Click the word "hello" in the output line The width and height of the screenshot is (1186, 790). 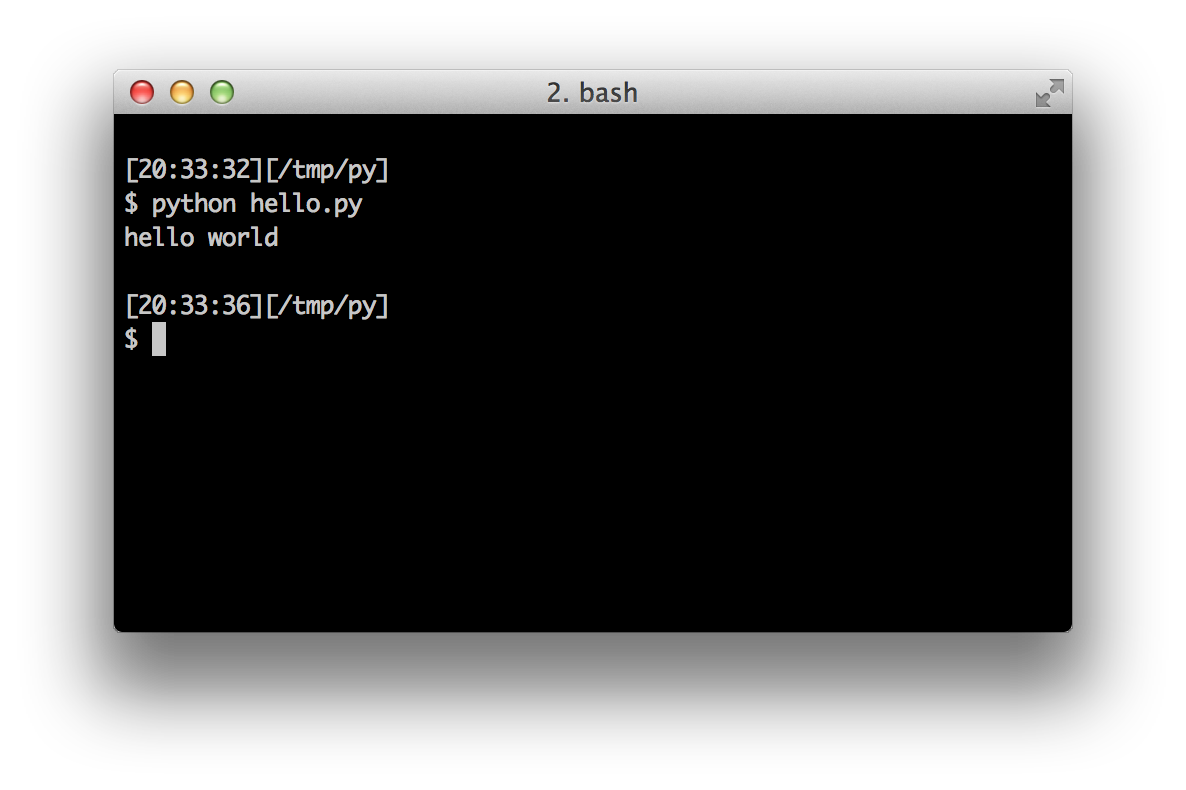point(159,238)
